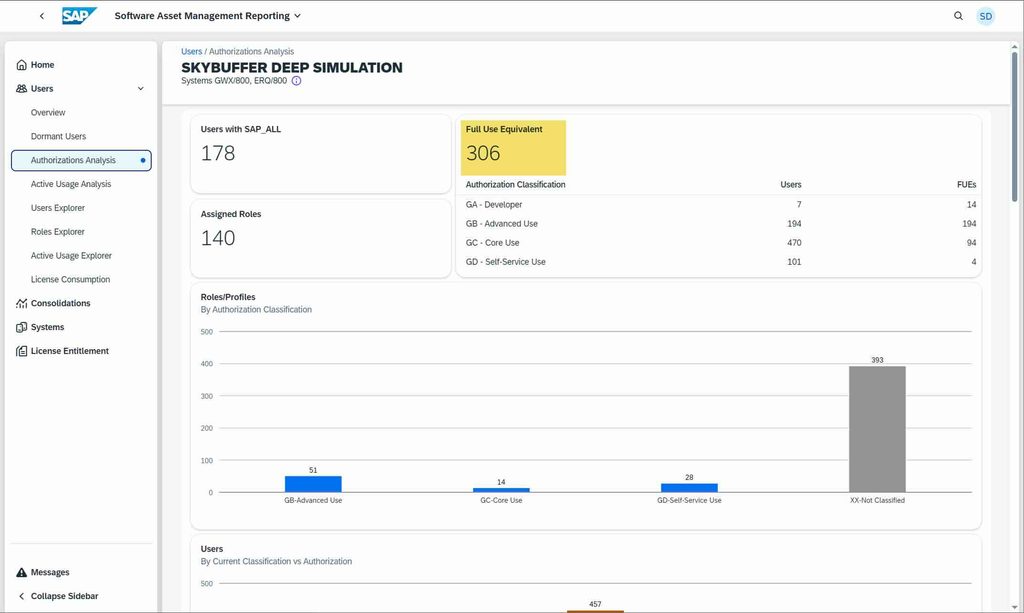Open Dormant Users page
The image size is (1024, 613).
pos(58,136)
